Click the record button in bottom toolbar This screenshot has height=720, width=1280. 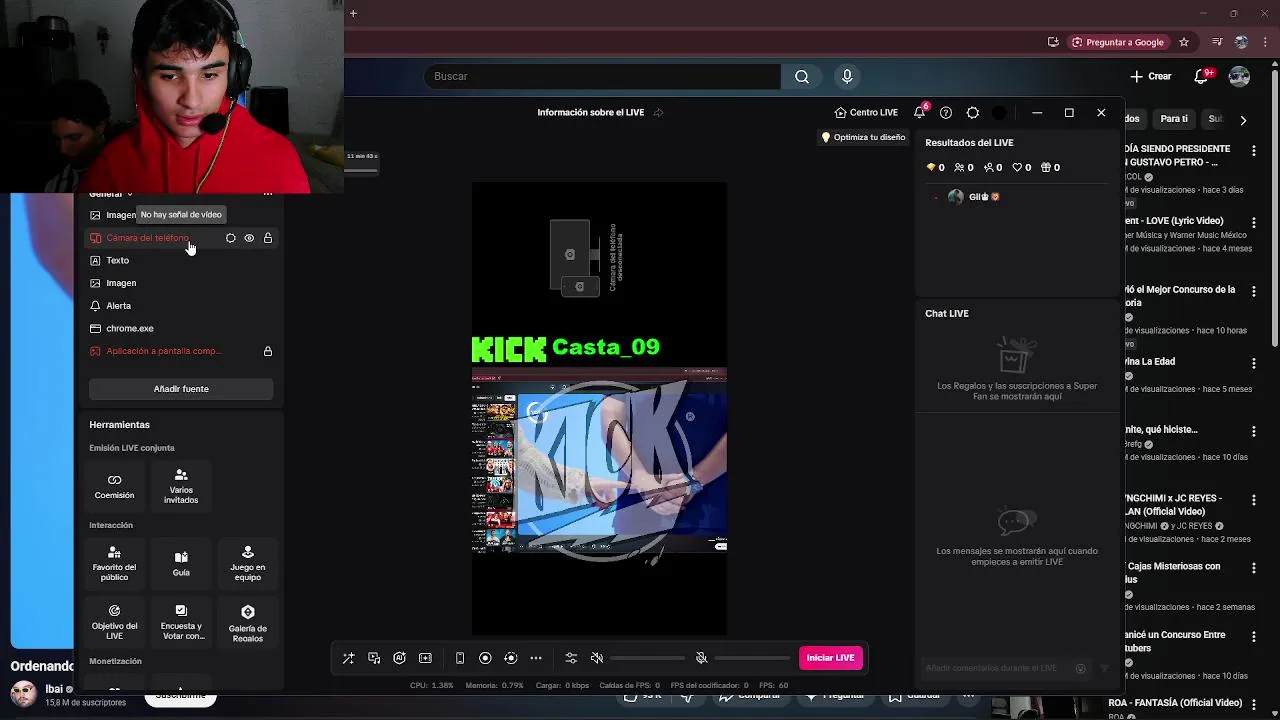click(x=485, y=658)
